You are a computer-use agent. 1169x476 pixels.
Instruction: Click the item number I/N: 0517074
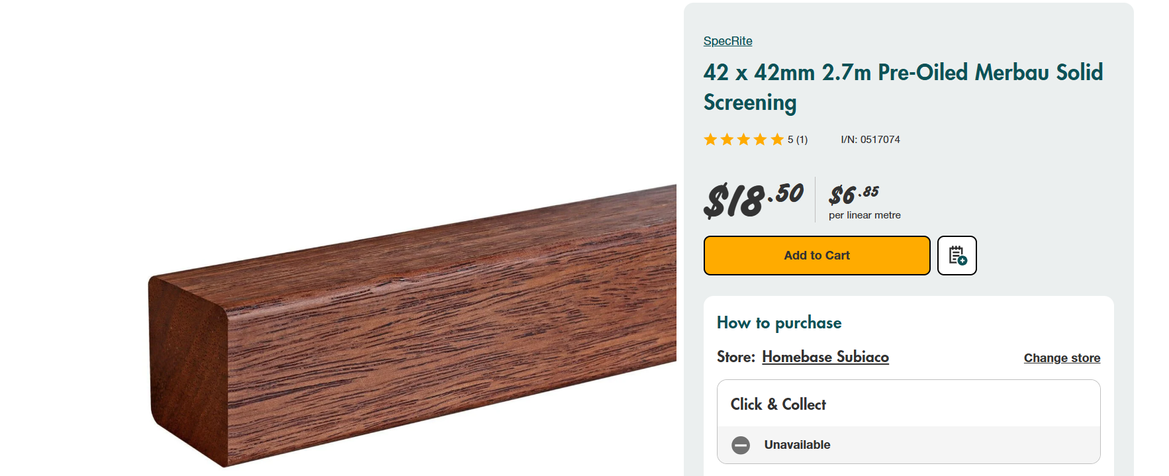pyautogui.click(x=870, y=140)
